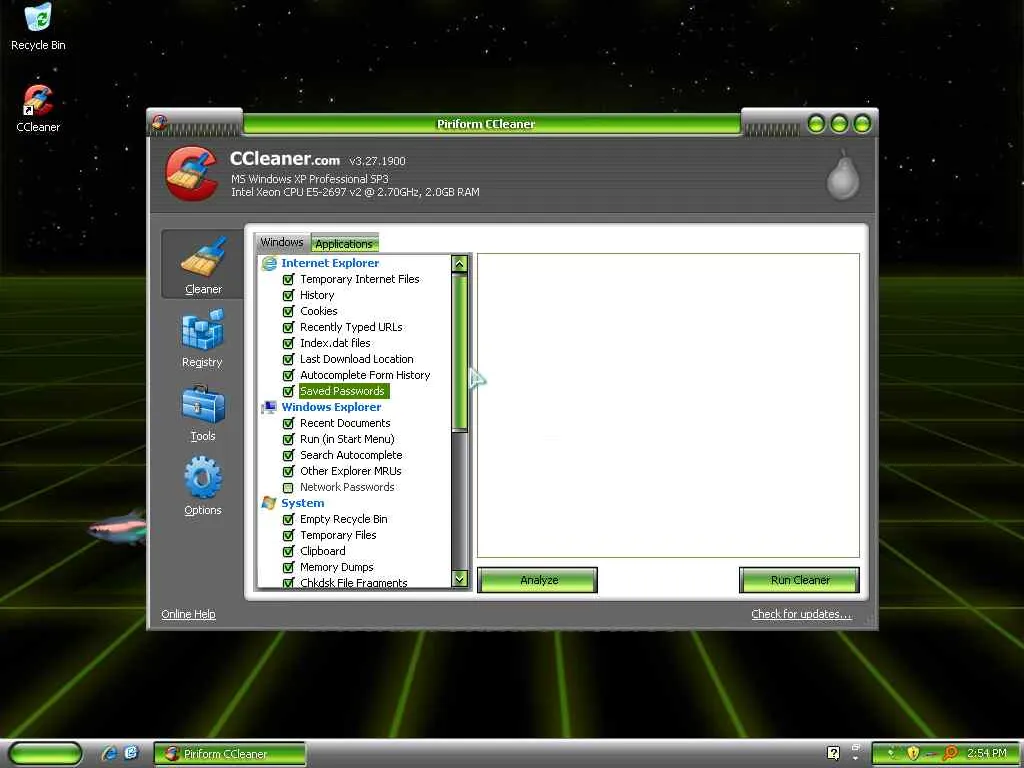Click Check for updates link
This screenshot has height=768, width=1024.
801,614
